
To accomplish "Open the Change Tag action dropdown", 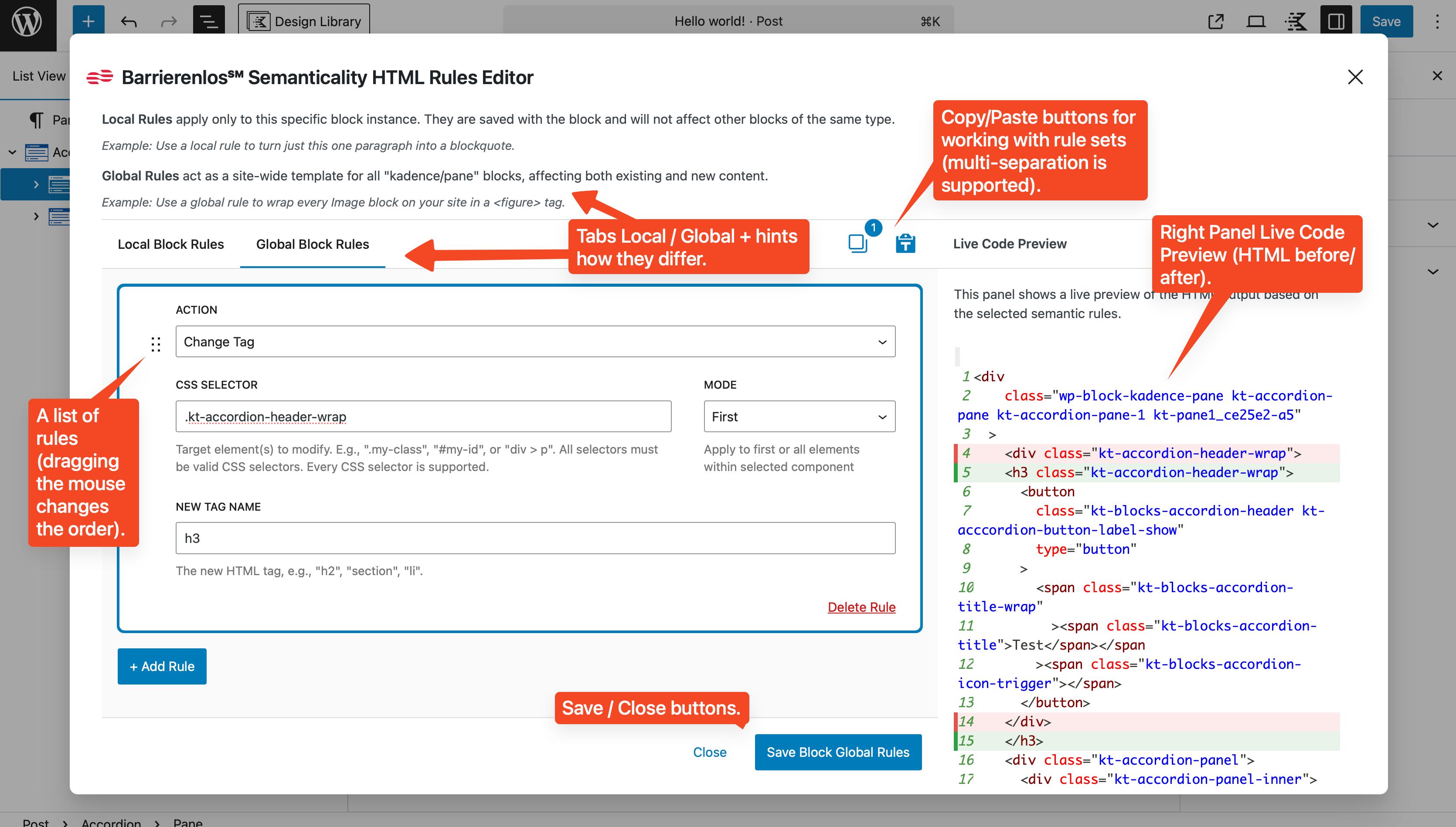I will pyautogui.click(x=534, y=341).
